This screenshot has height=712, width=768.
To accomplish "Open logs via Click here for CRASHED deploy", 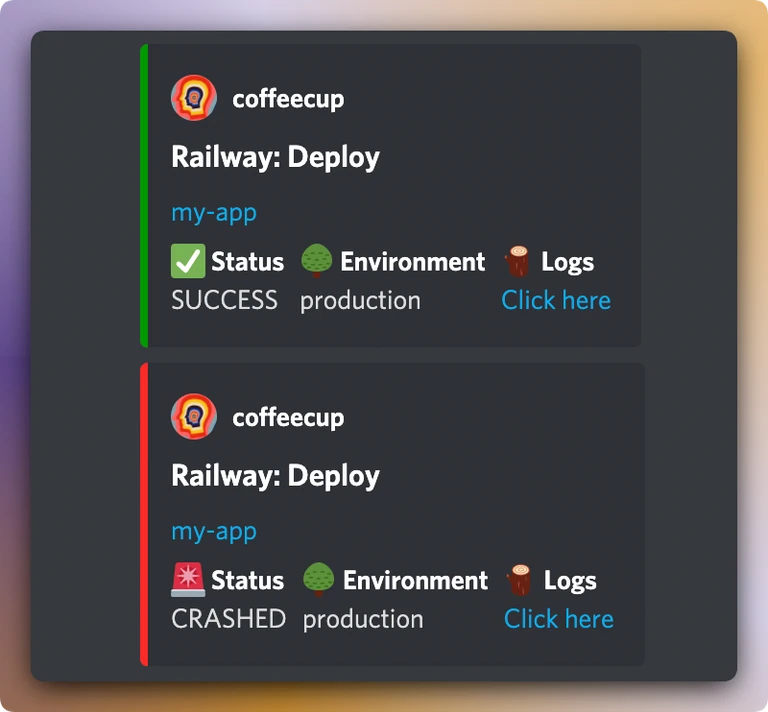I will [x=559, y=618].
